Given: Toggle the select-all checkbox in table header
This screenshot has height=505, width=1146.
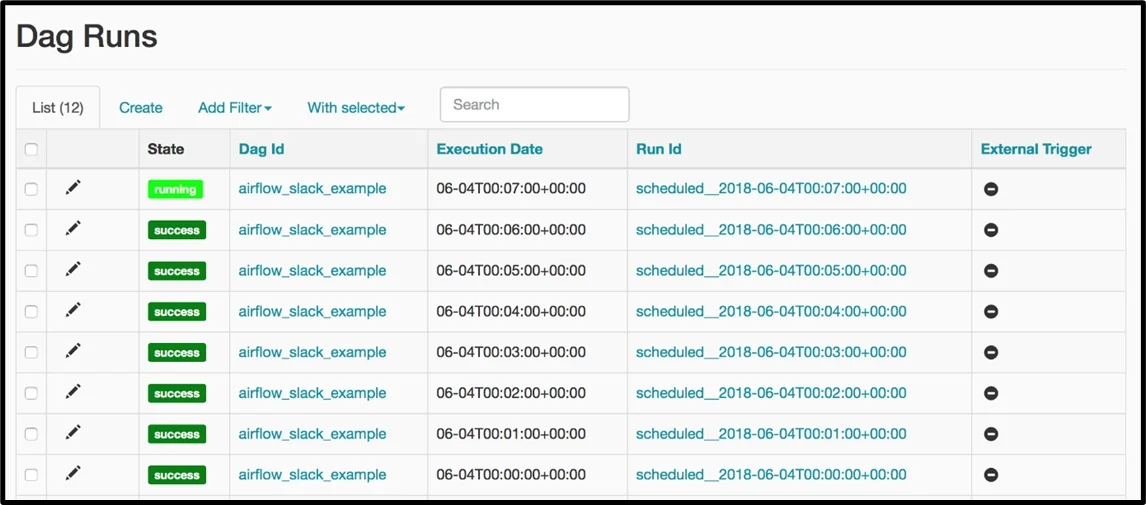Looking at the screenshot, I should [31, 149].
